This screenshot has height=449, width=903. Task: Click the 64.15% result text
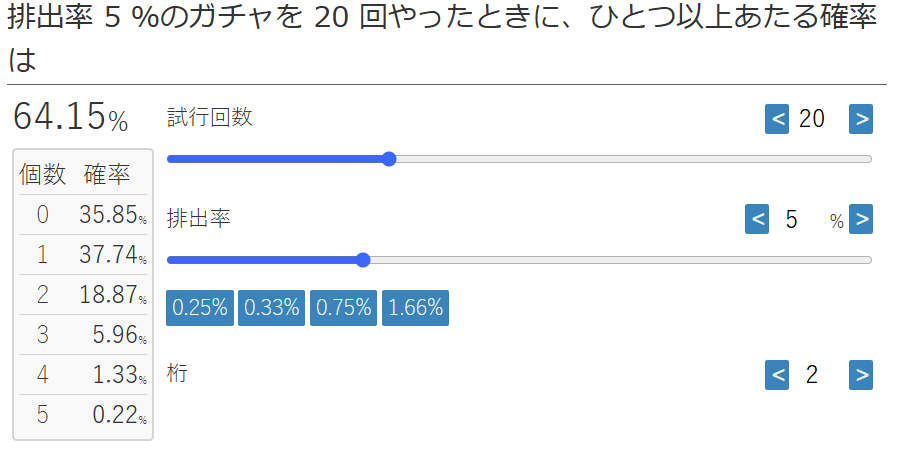(70, 117)
